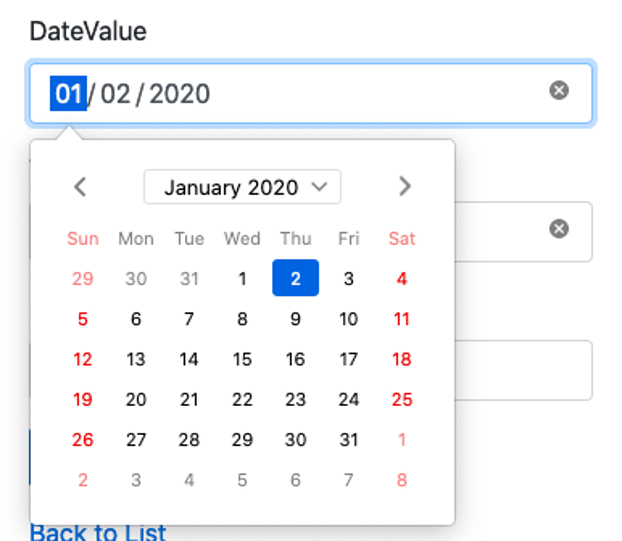This screenshot has height=541, width=622.
Task: Select the year 2020 segment in date field
Action: (179, 94)
